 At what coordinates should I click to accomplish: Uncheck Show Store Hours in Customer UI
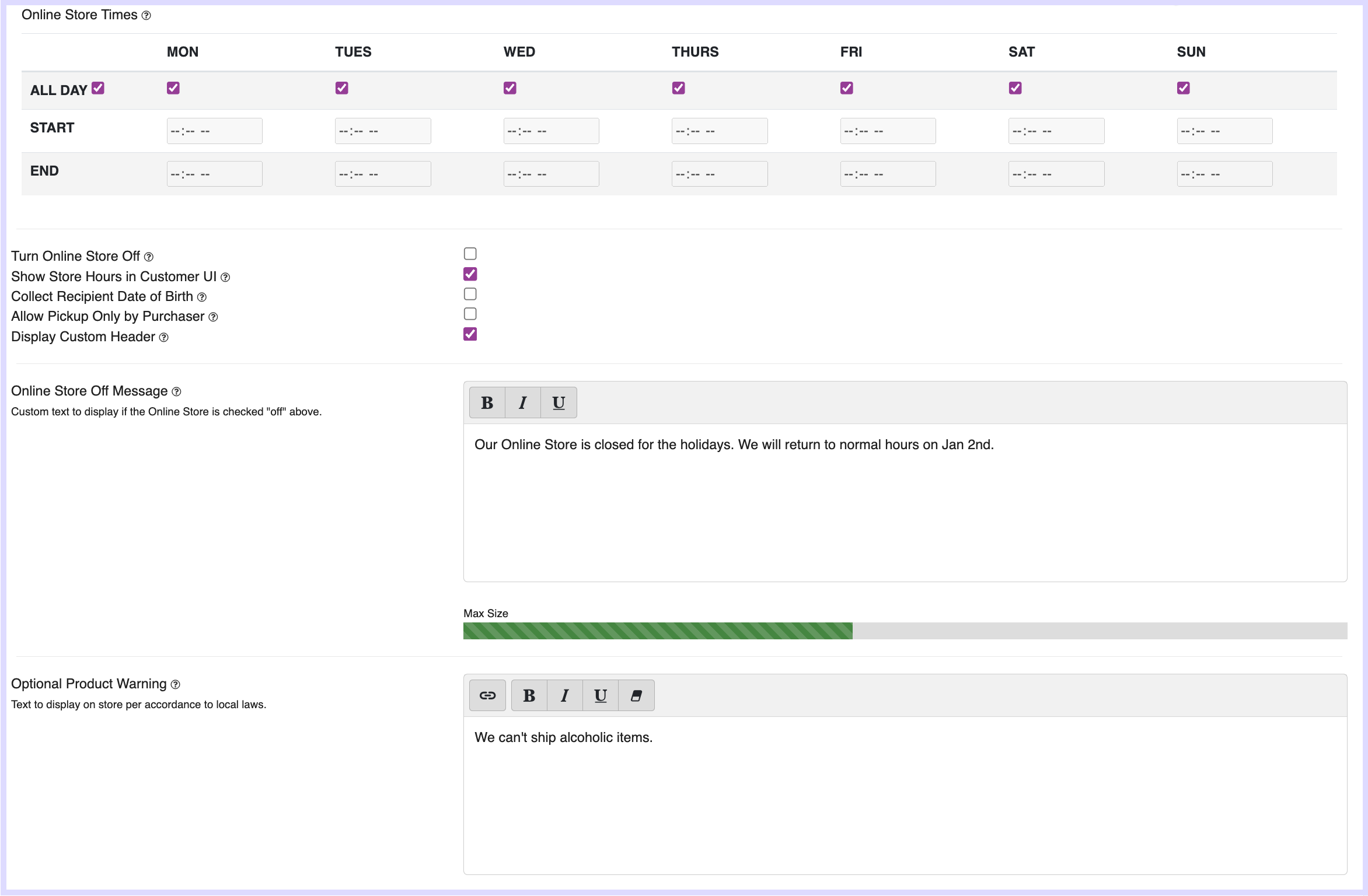click(470, 274)
